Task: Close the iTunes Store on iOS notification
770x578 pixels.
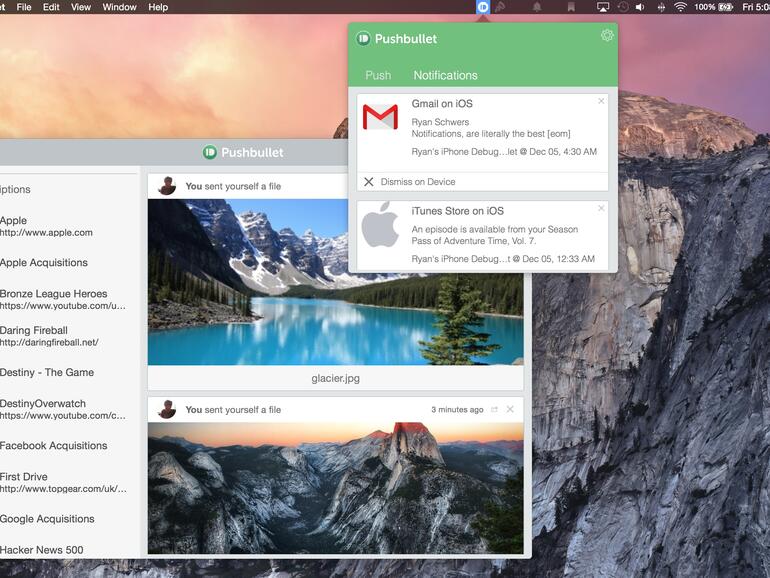Action: tap(601, 209)
